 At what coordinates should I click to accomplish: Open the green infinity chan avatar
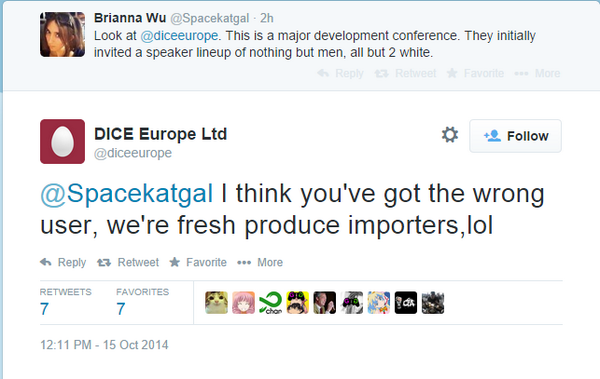271,302
